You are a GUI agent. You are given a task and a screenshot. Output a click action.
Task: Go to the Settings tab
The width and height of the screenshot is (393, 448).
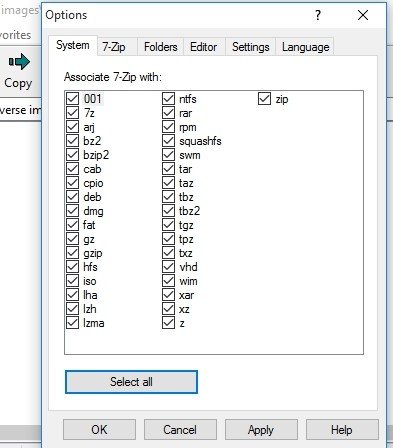(251, 47)
